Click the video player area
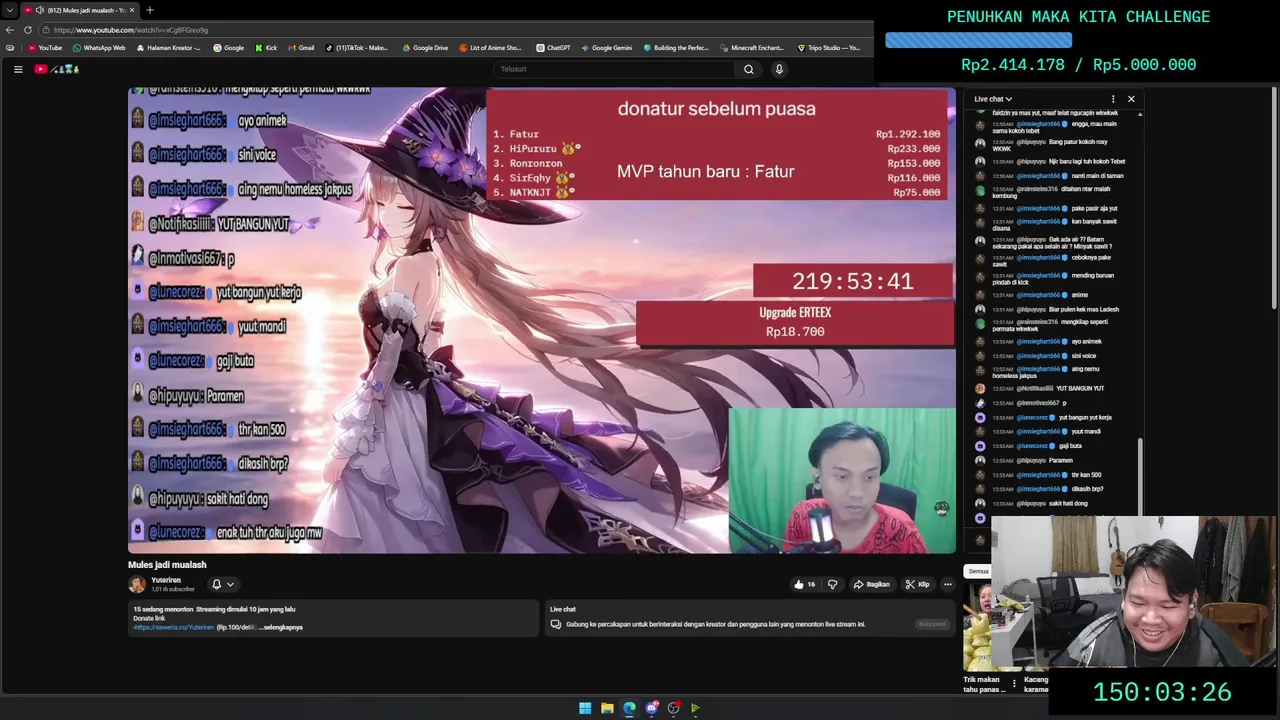1280x720 pixels. click(541, 320)
